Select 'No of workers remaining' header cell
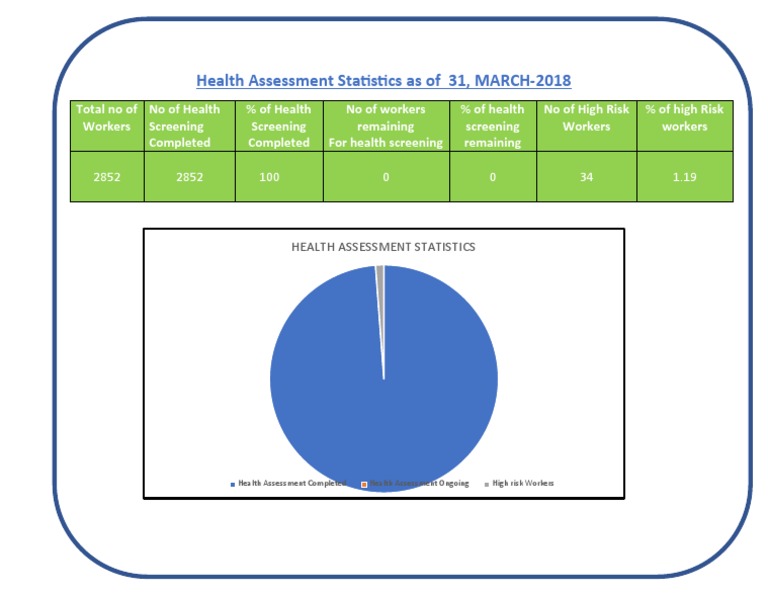768x594 pixels. pos(386,126)
